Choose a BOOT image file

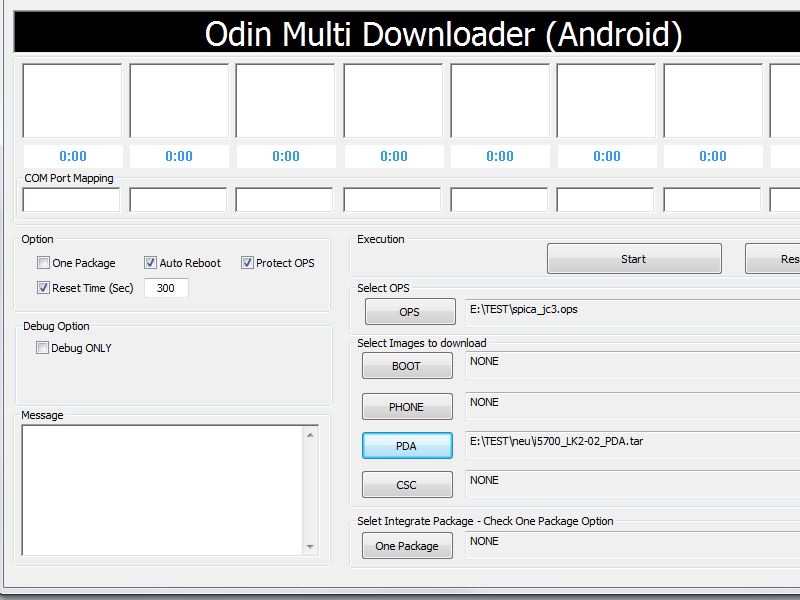click(407, 366)
